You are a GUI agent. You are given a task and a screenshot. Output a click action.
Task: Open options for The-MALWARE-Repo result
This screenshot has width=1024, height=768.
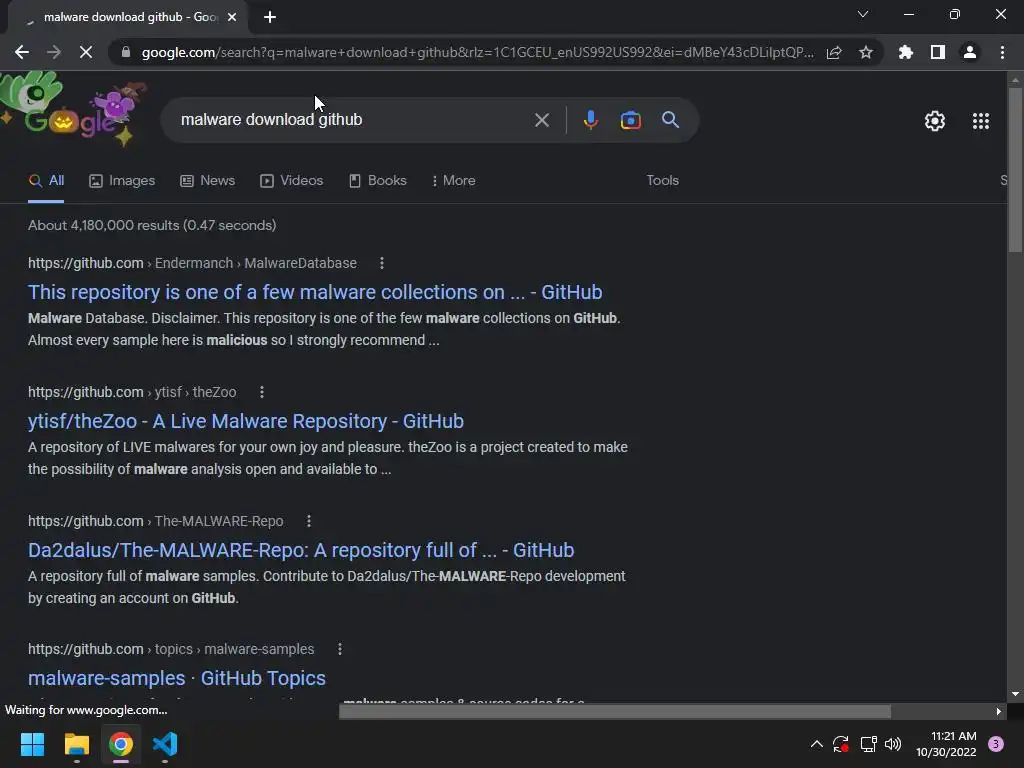pos(309,521)
